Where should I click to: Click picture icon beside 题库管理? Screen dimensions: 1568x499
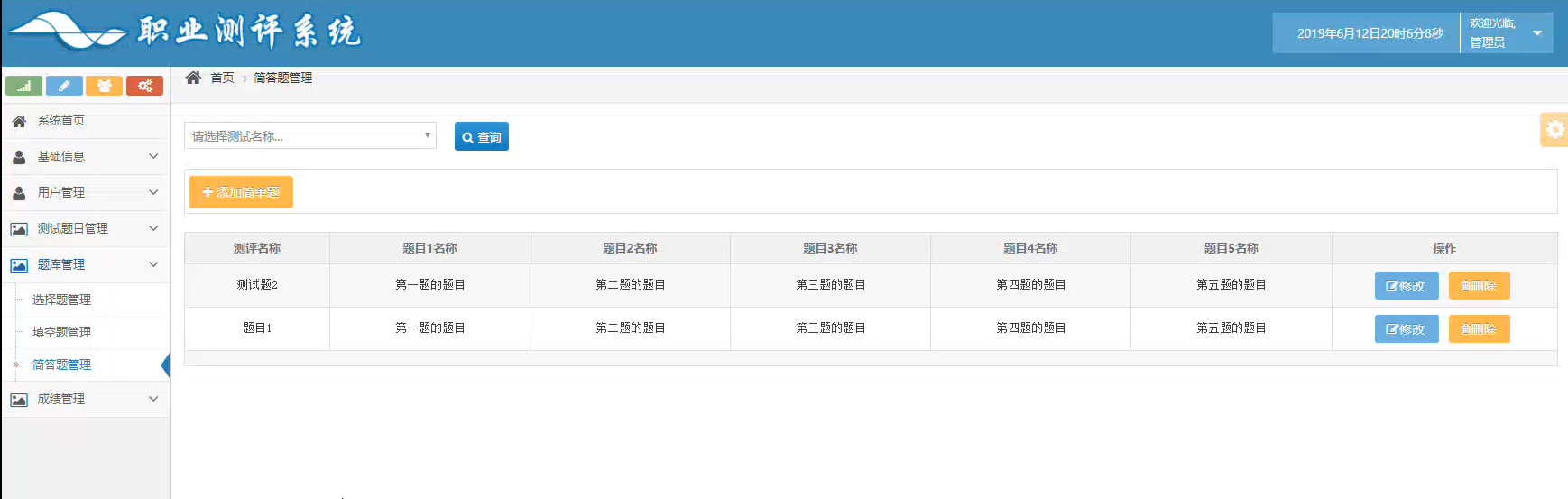[x=19, y=265]
